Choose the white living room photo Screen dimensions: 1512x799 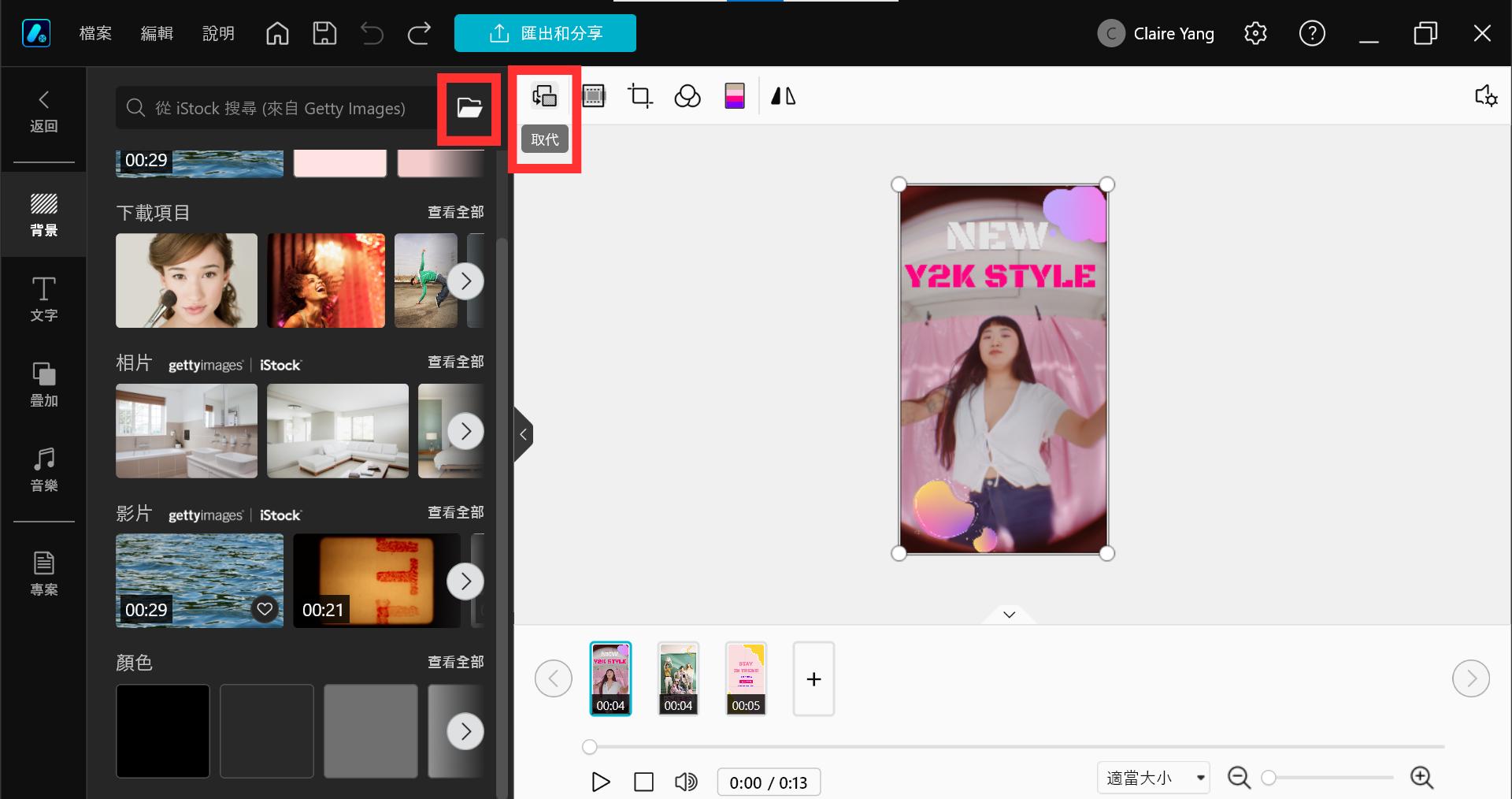pos(338,431)
